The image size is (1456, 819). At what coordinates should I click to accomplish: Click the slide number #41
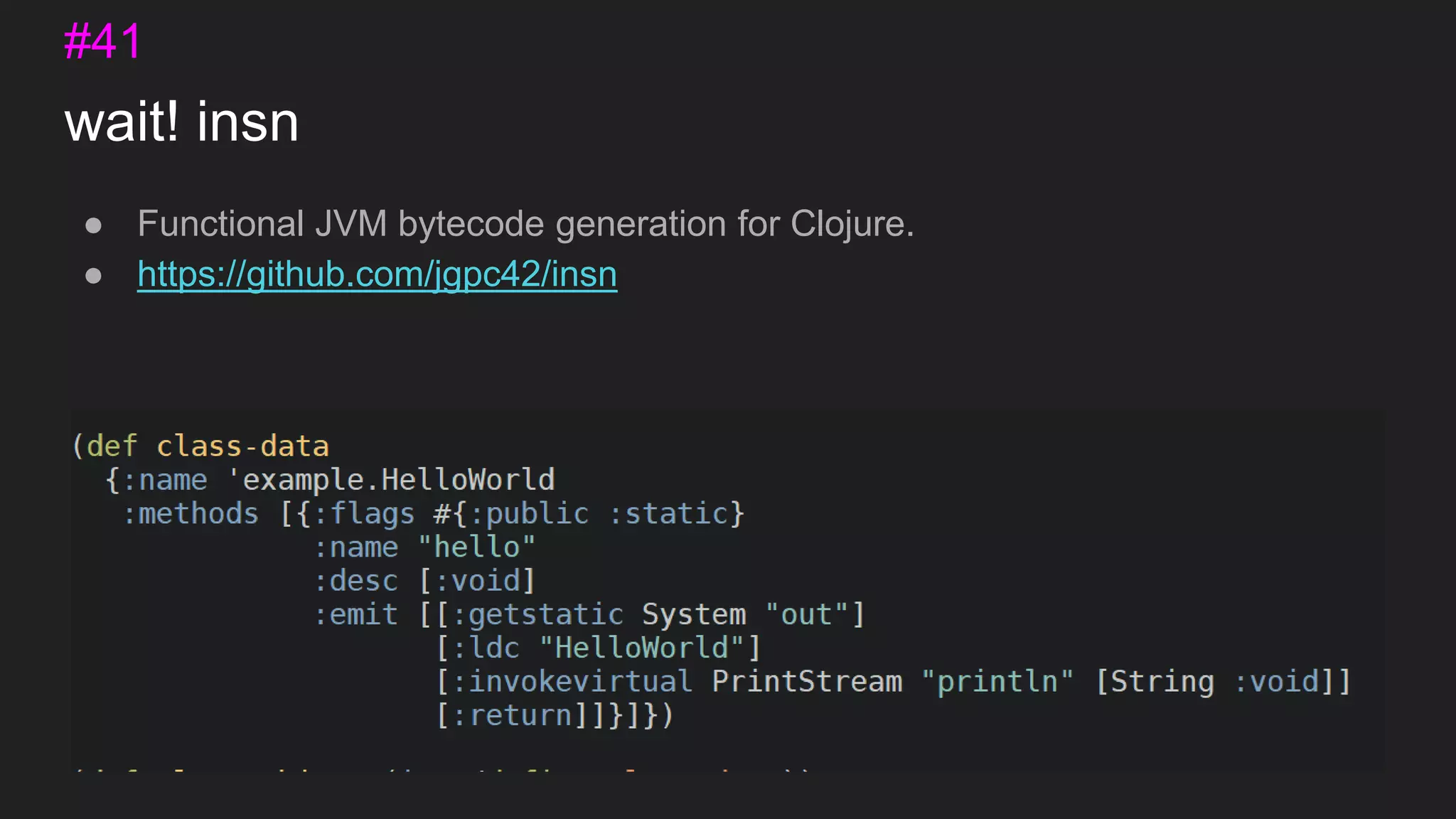103,41
